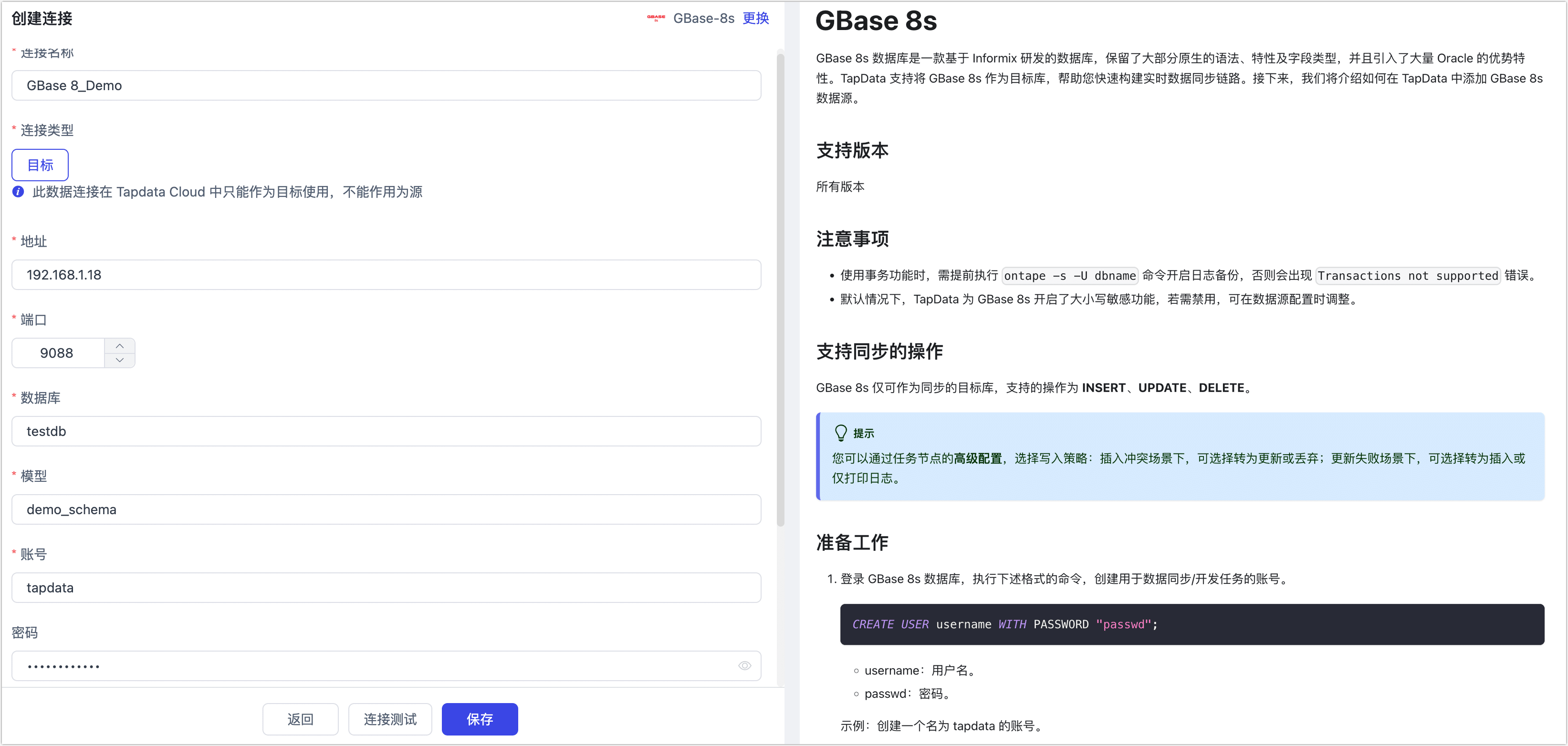
Task: Toggle password visibility with the eye icon
Action: pyautogui.click(x=744, y=666)
